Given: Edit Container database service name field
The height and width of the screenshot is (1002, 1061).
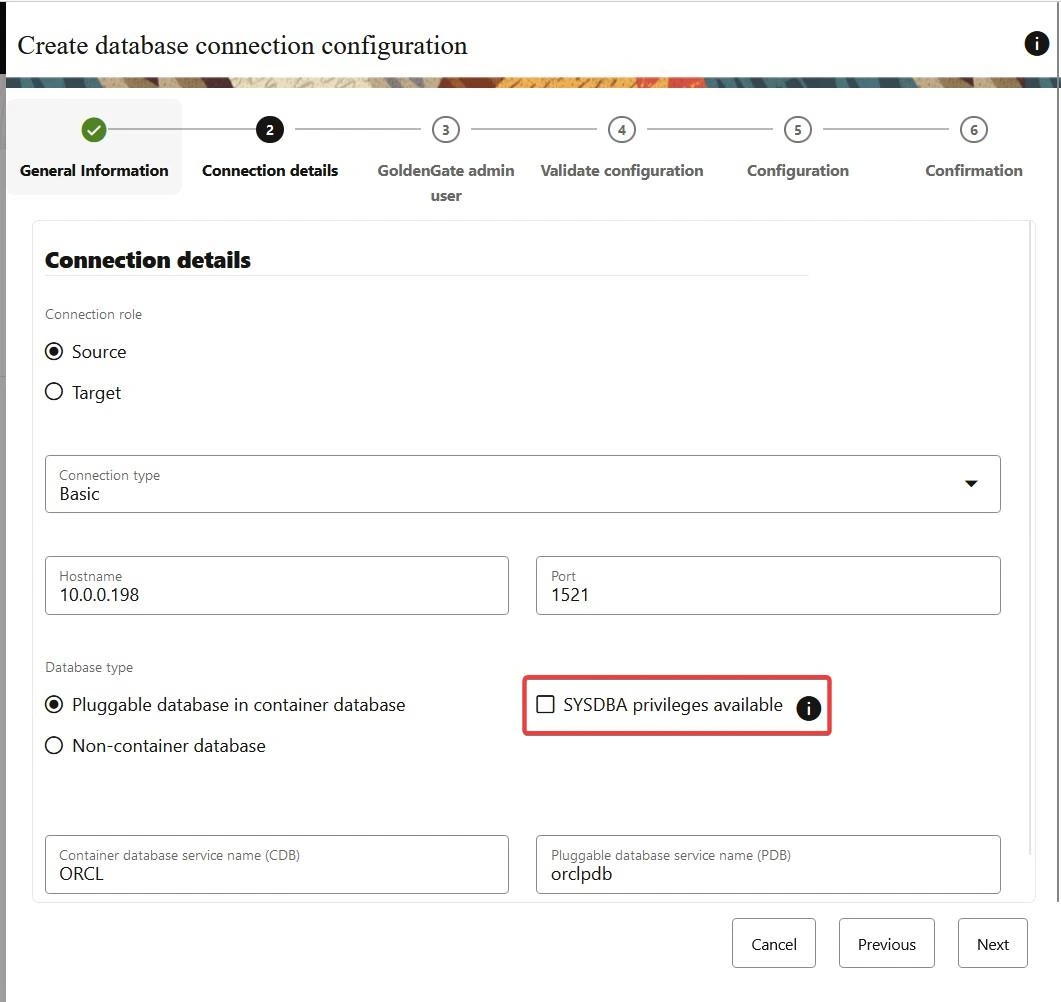Looking at the screenshot, I should pos(277,864).
